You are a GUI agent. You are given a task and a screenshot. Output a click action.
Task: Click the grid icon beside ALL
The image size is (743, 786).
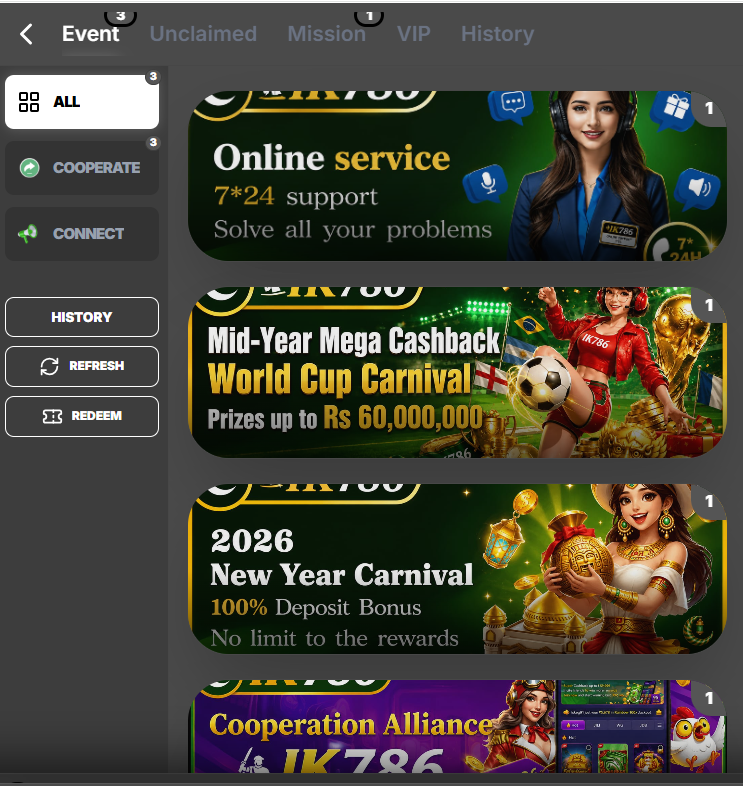pos(29,102)
